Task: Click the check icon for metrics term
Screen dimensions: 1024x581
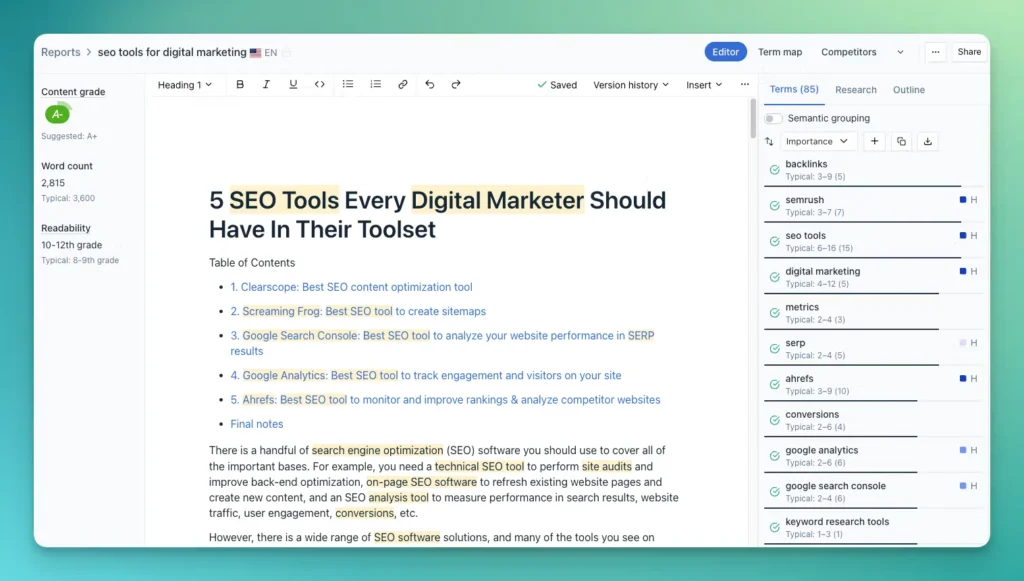Action: [x=775, y=313]
